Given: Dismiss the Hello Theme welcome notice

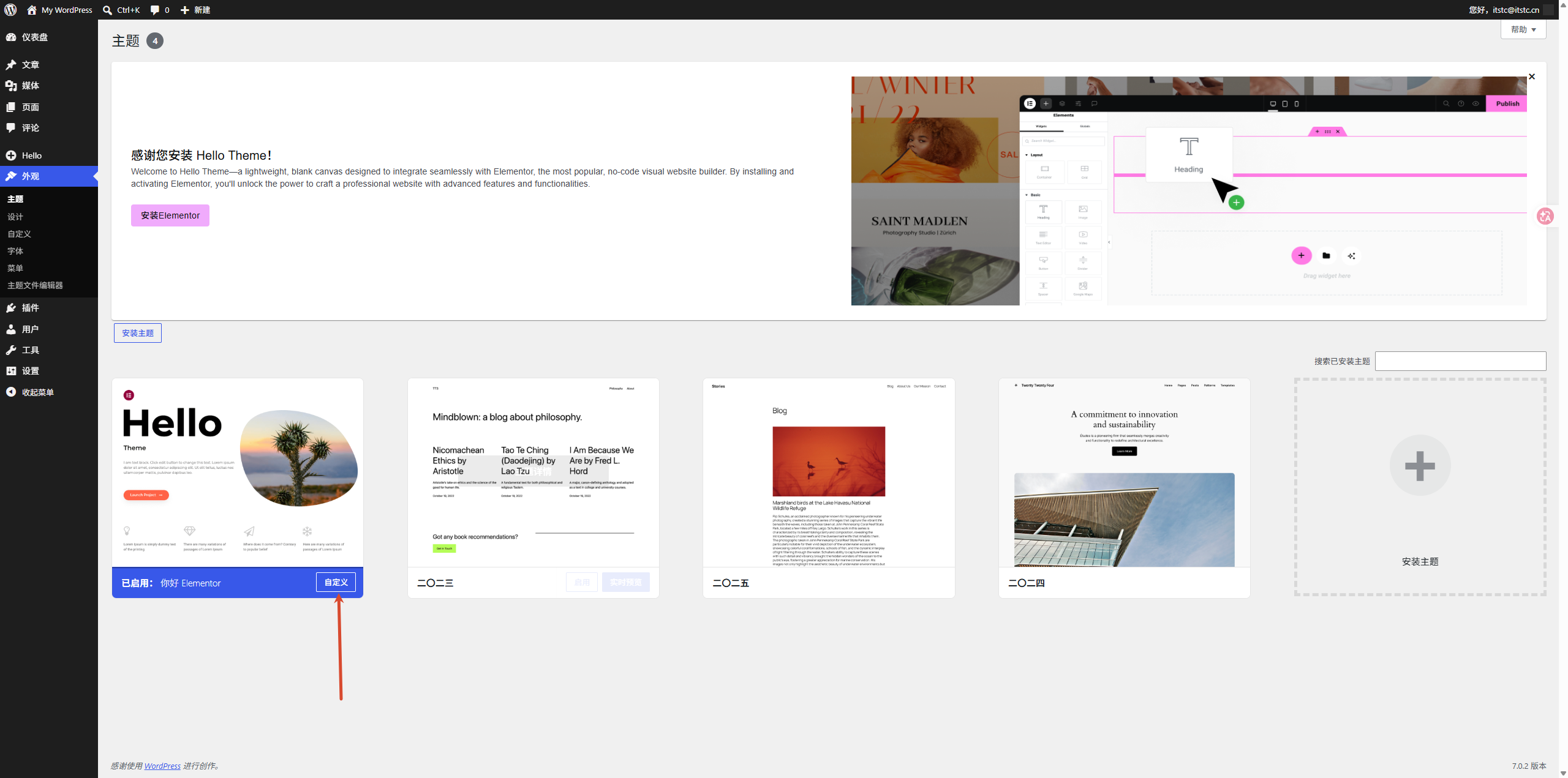Looking at the screenshot, I should (x=1532, y=77).
